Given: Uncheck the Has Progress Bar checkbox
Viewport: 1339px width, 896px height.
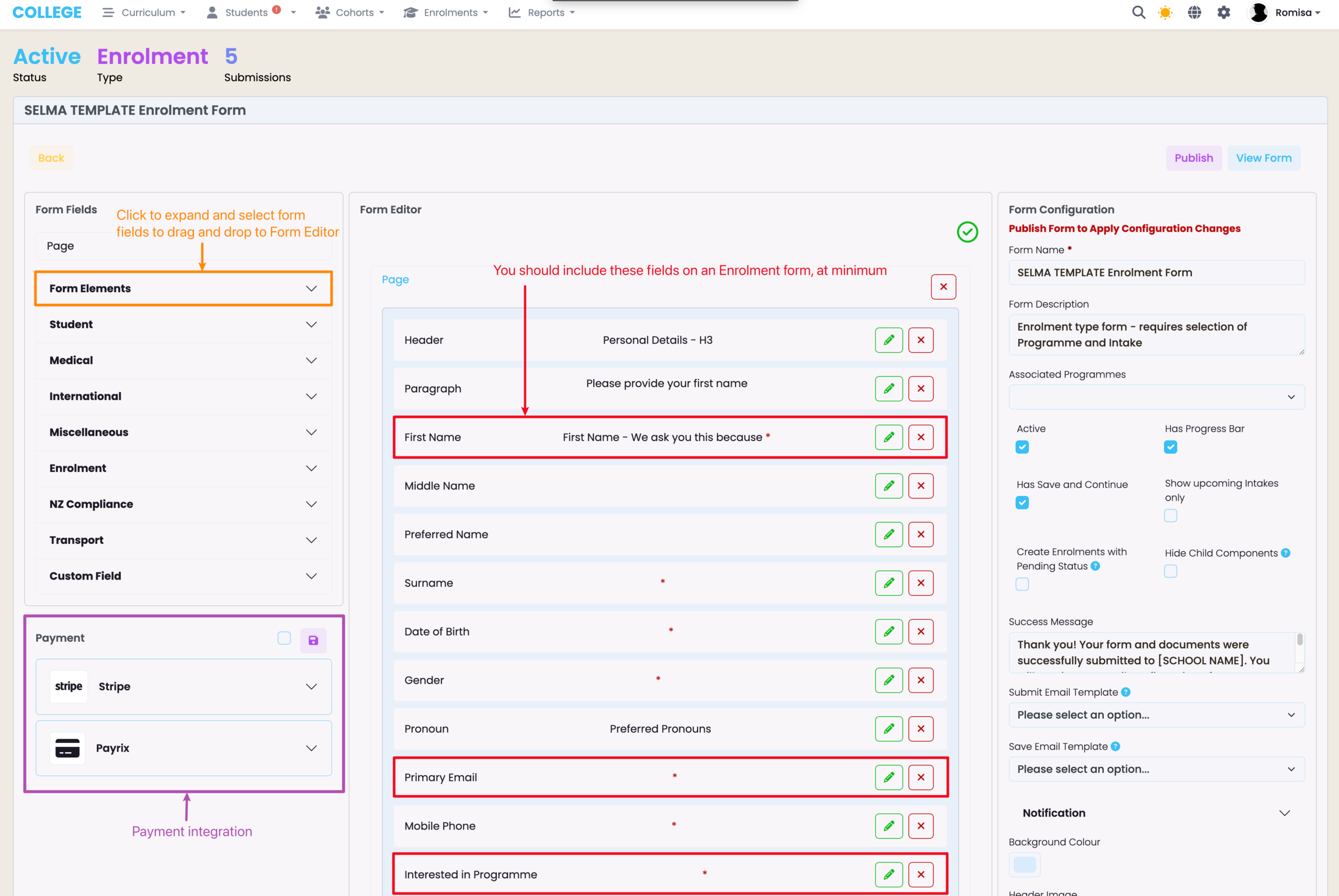Looking at the screenshot, I should click(x=1170, y=447).
